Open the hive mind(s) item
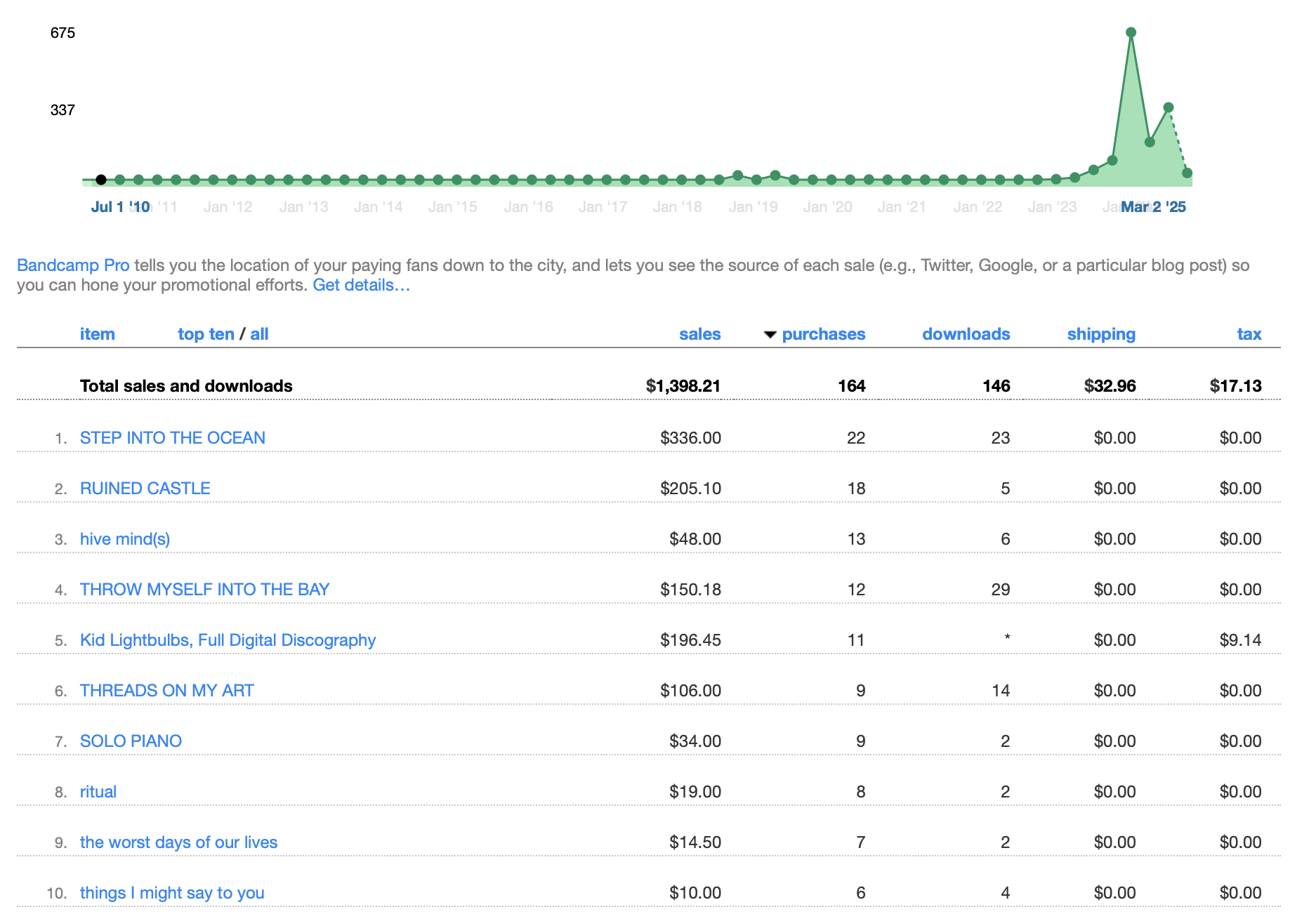Image resolution: width=1316 pixels, height=914 pixels. (x=125, y=539)
